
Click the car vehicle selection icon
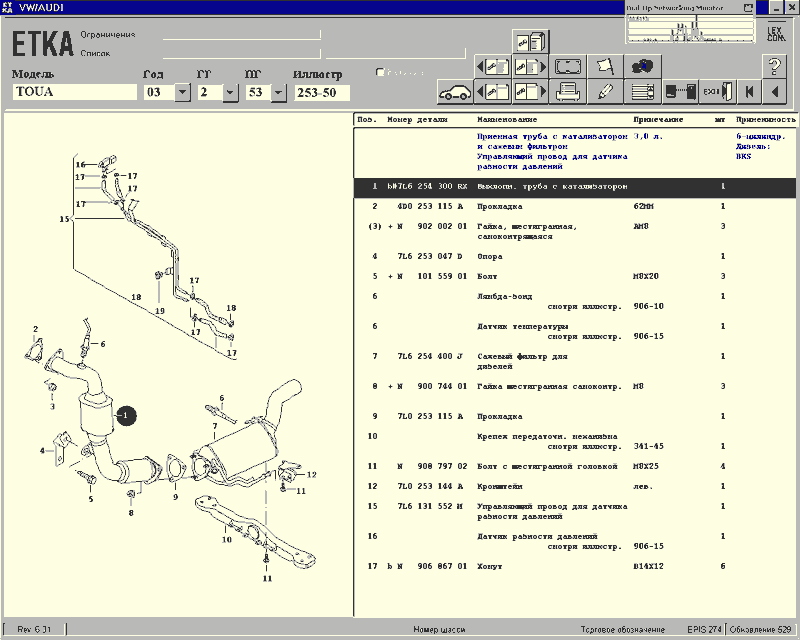coord(455,93)
